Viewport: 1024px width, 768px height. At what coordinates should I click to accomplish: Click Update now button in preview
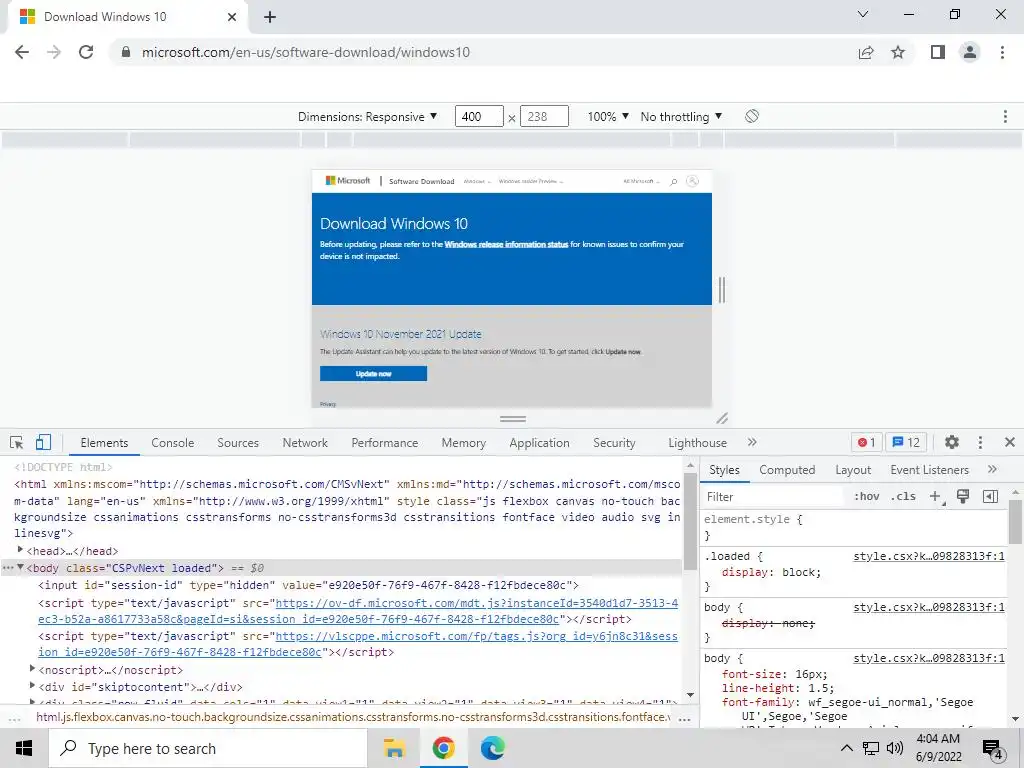374,374
